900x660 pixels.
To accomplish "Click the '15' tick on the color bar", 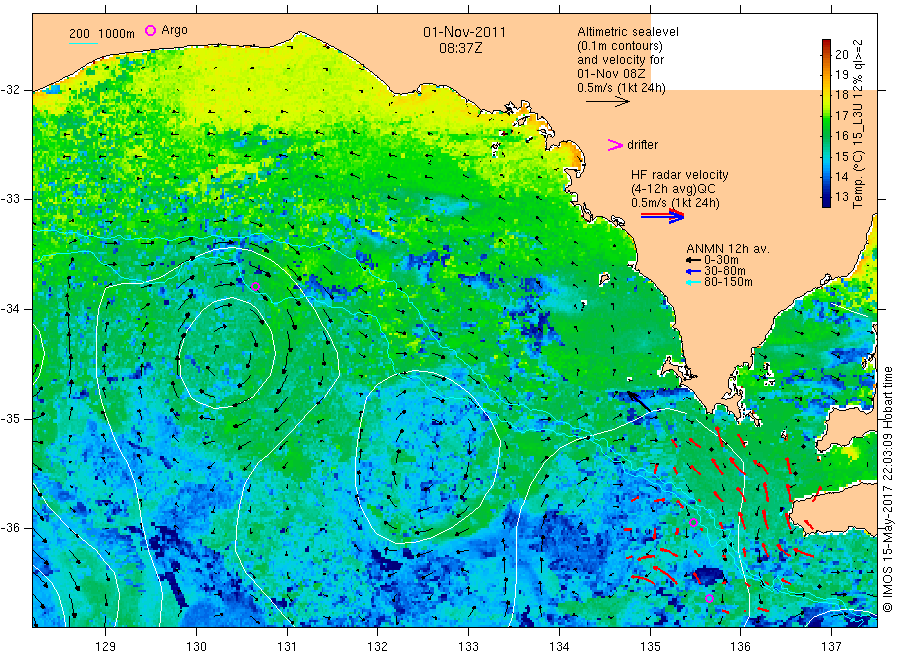I will point(841,157).
